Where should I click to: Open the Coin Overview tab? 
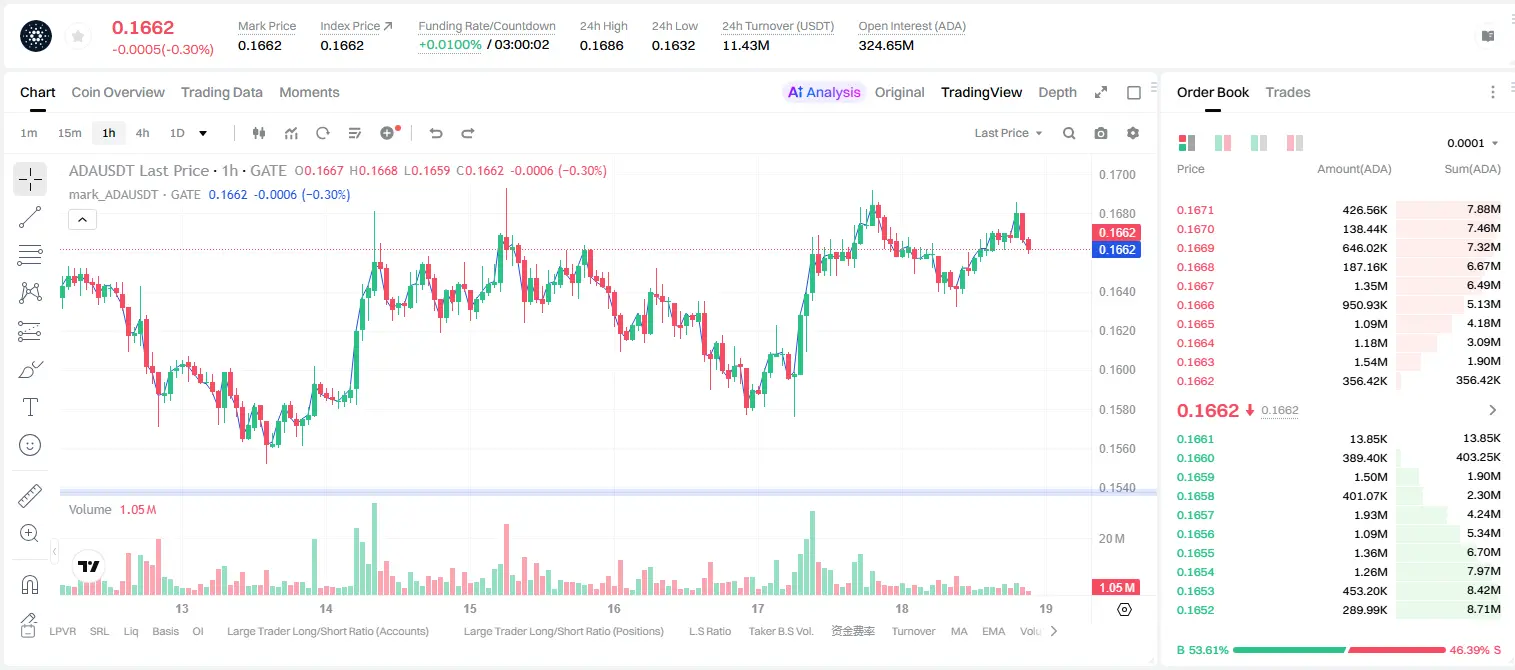pyautogui.click(x=118, y=92)
